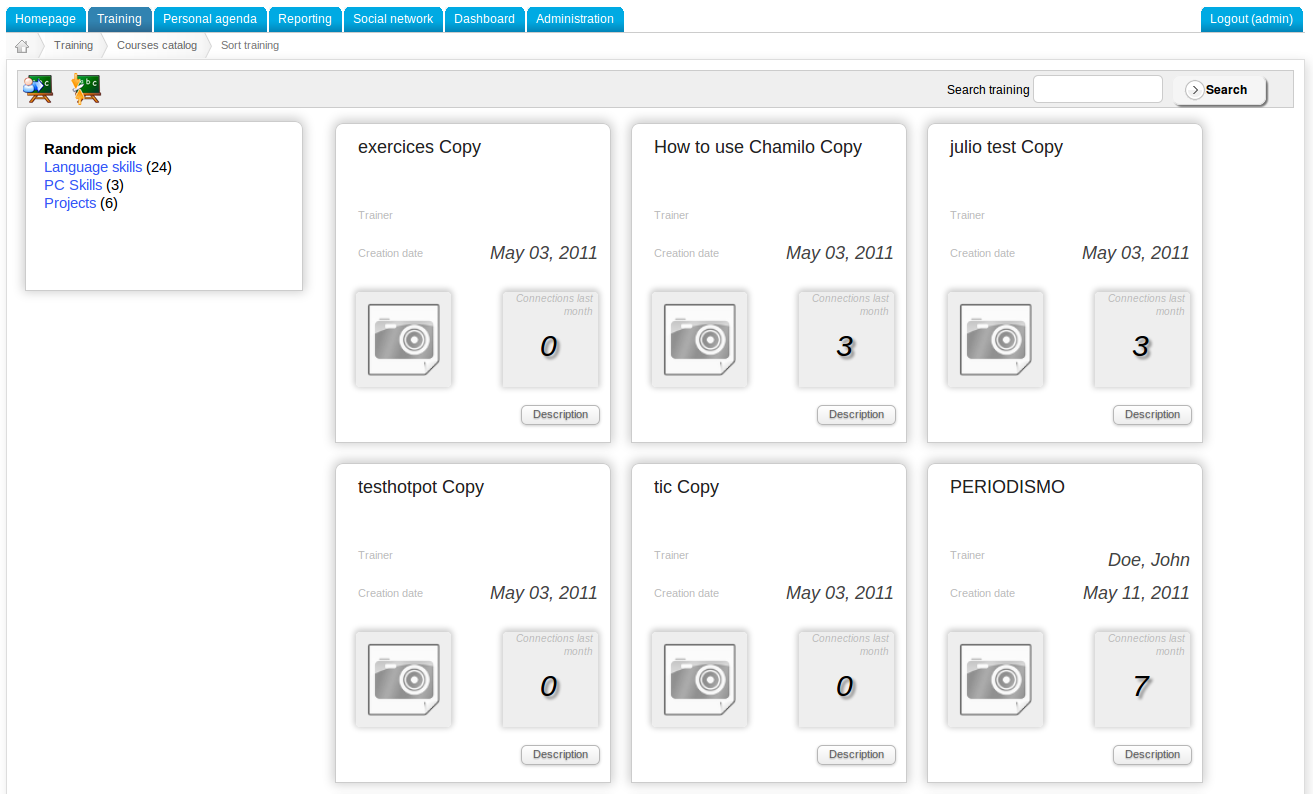Switch to the Social network tab
1313x794 pixels.
coord(393,19)
